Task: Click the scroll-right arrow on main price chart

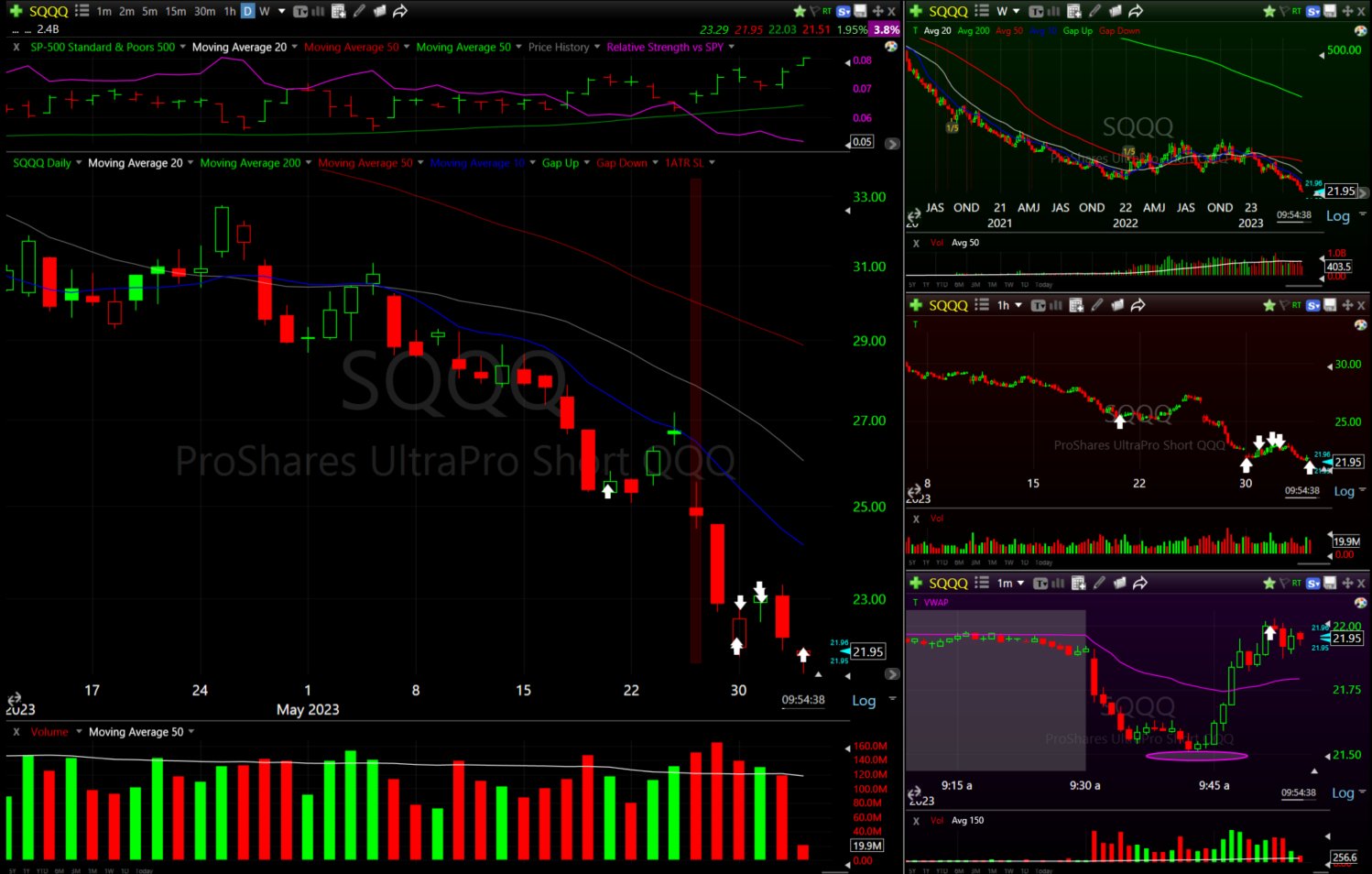Action: pos(892,674)
